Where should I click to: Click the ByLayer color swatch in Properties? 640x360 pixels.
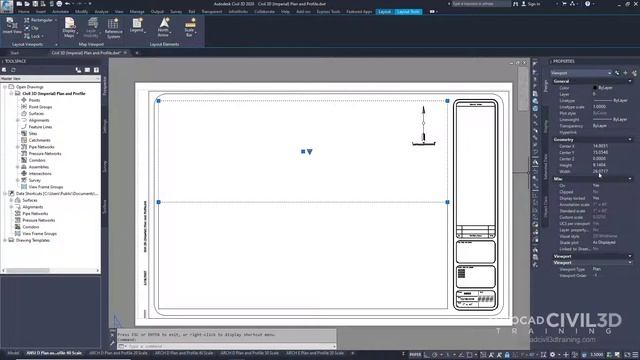pos(595,88)
